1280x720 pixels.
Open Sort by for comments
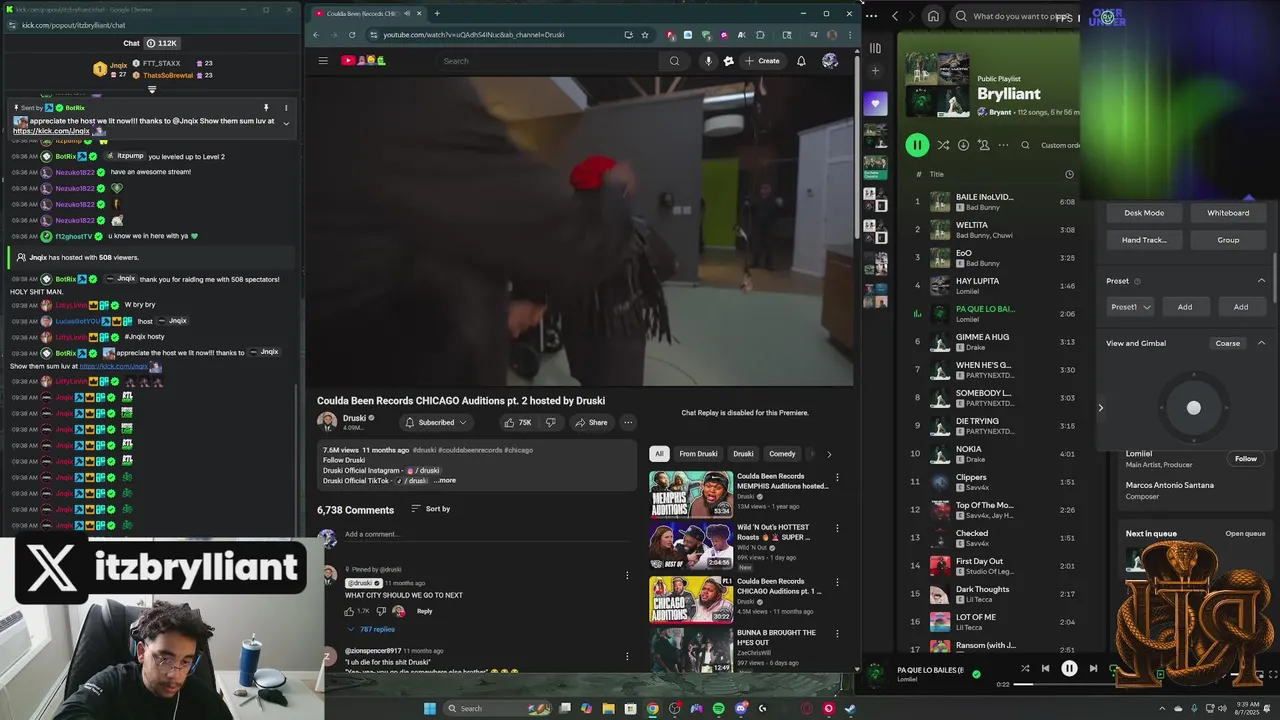tap(431, 509)
